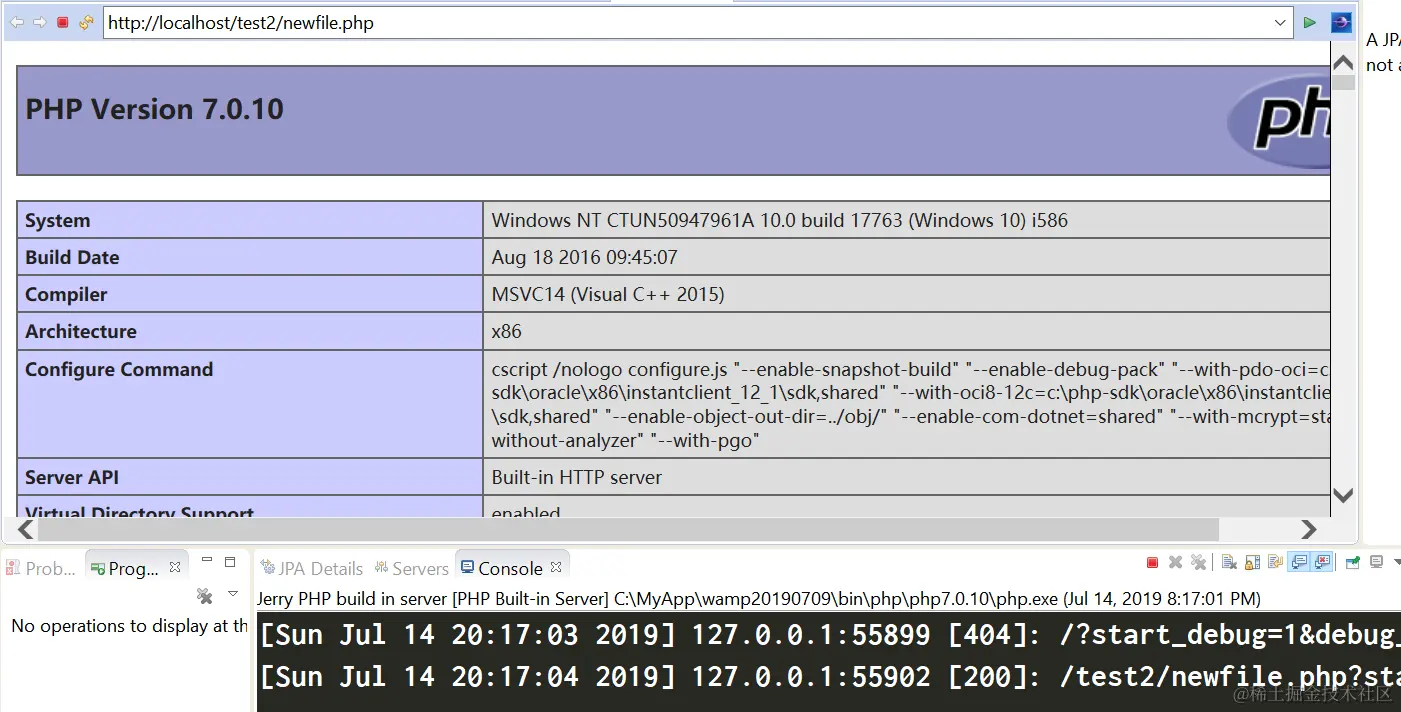Click the Server API label cell
The image size is (1401, 712).
tap(250, 477)
